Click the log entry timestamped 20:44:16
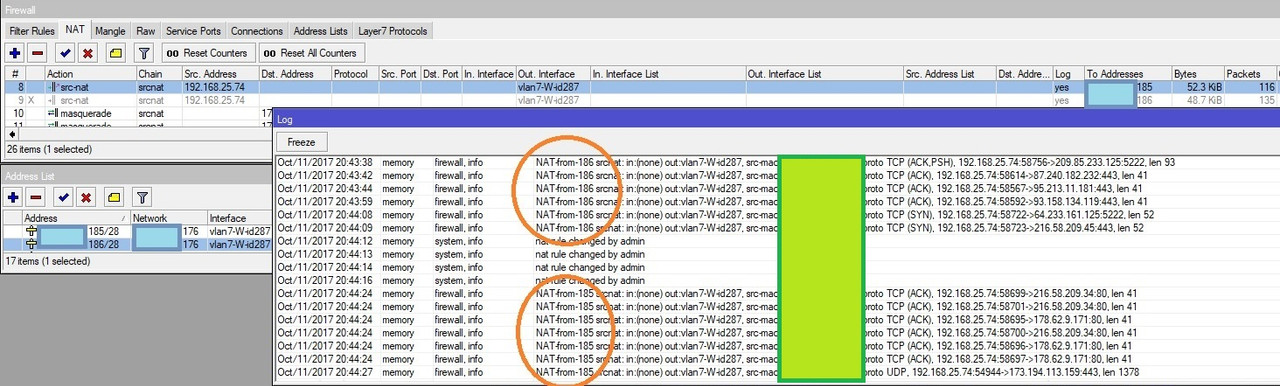 click(777, 280)
